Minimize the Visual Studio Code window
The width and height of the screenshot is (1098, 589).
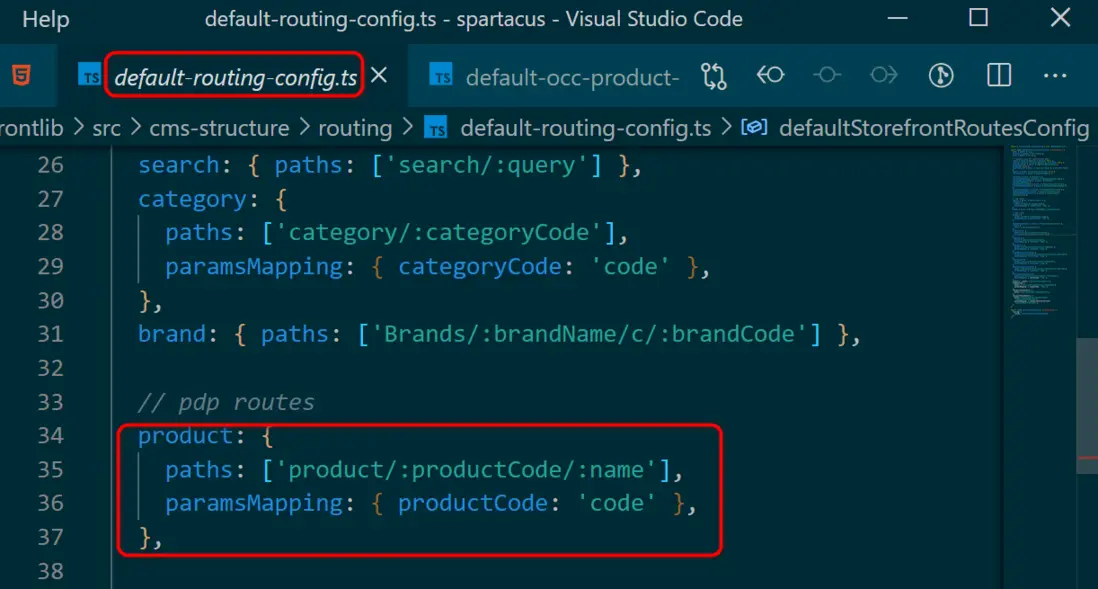tap(897, 18)
